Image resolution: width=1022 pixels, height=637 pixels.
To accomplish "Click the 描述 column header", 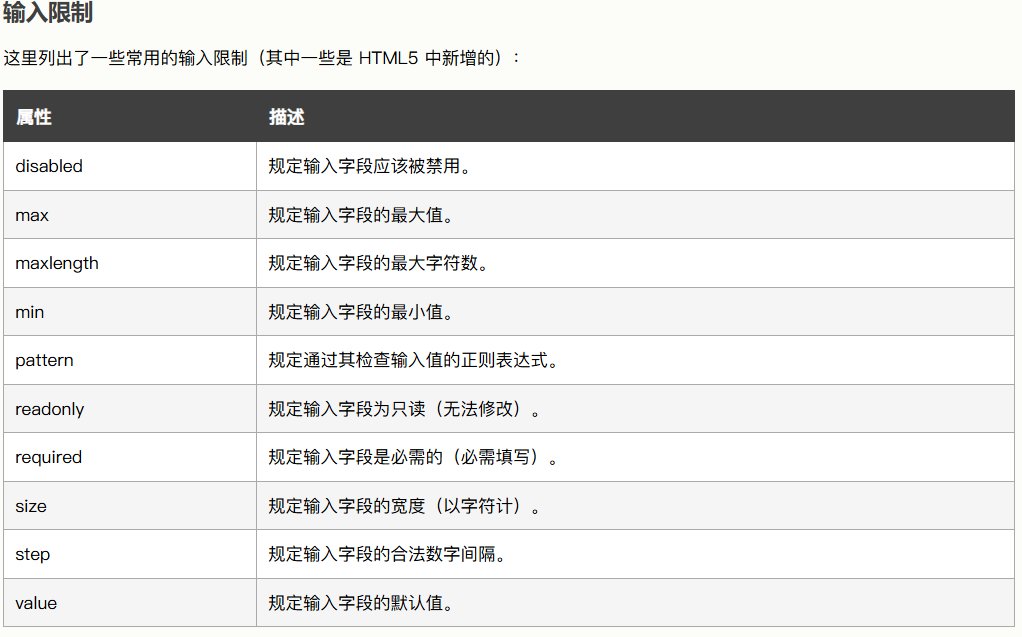I will click(x=286, y=117).
